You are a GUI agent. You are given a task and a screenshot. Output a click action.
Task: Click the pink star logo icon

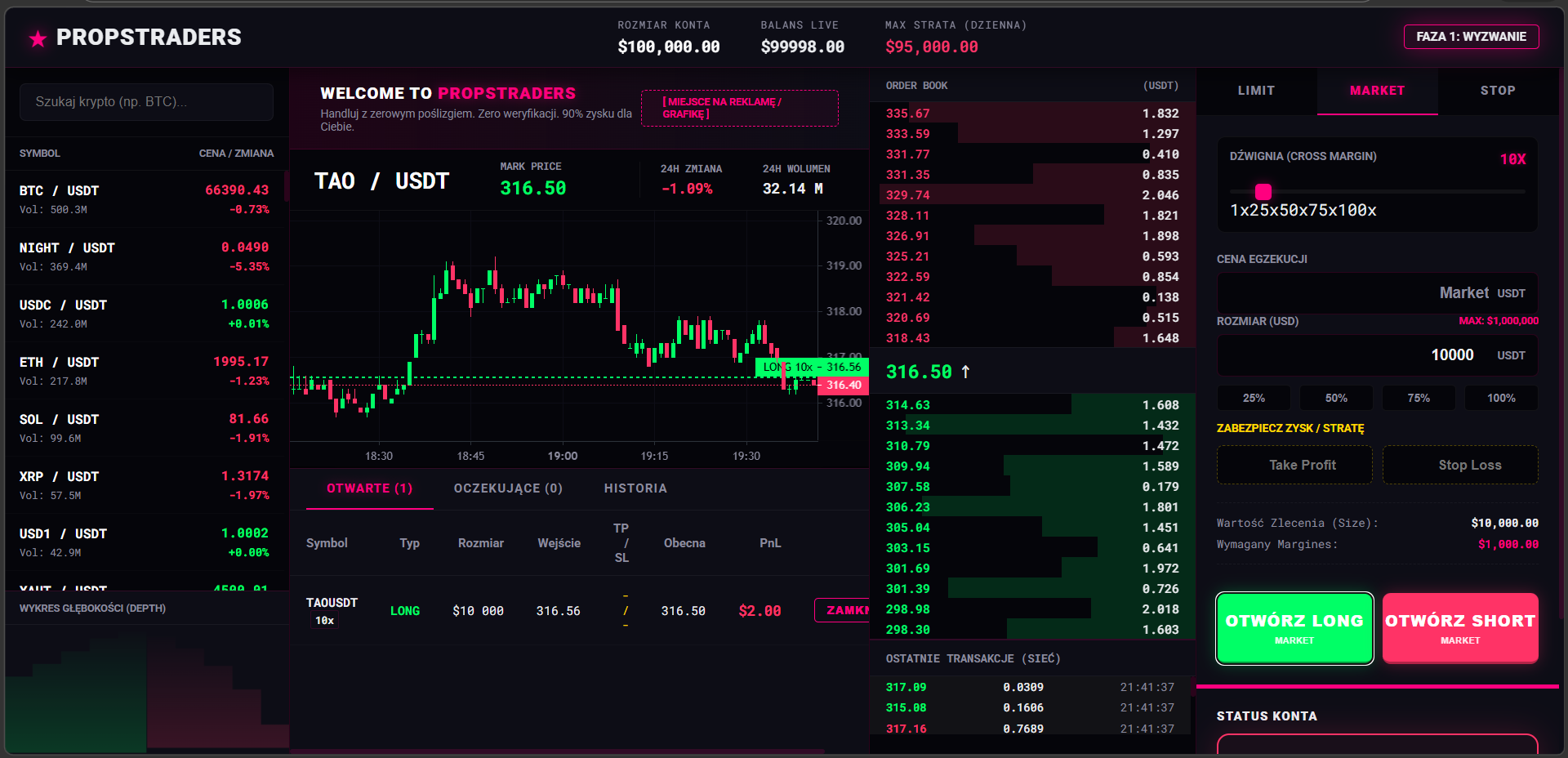click(x=38, y=38)
